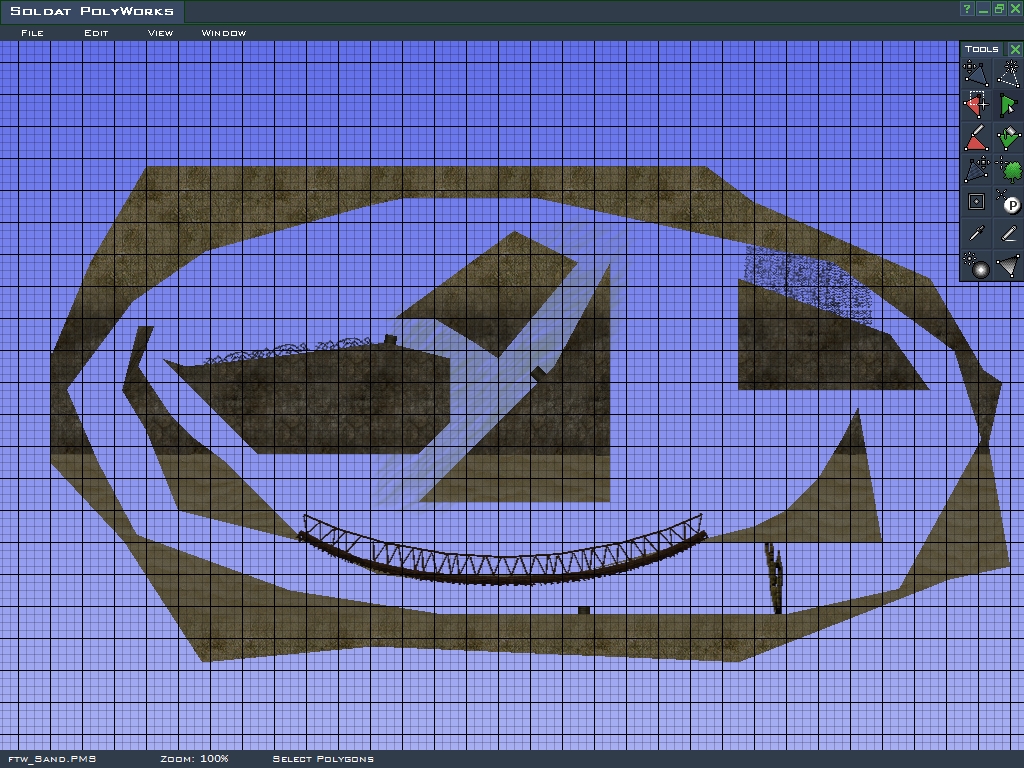Select the Create Polygons tool
Viewport: 1024px width, 768px height.
pos(1009,73)
